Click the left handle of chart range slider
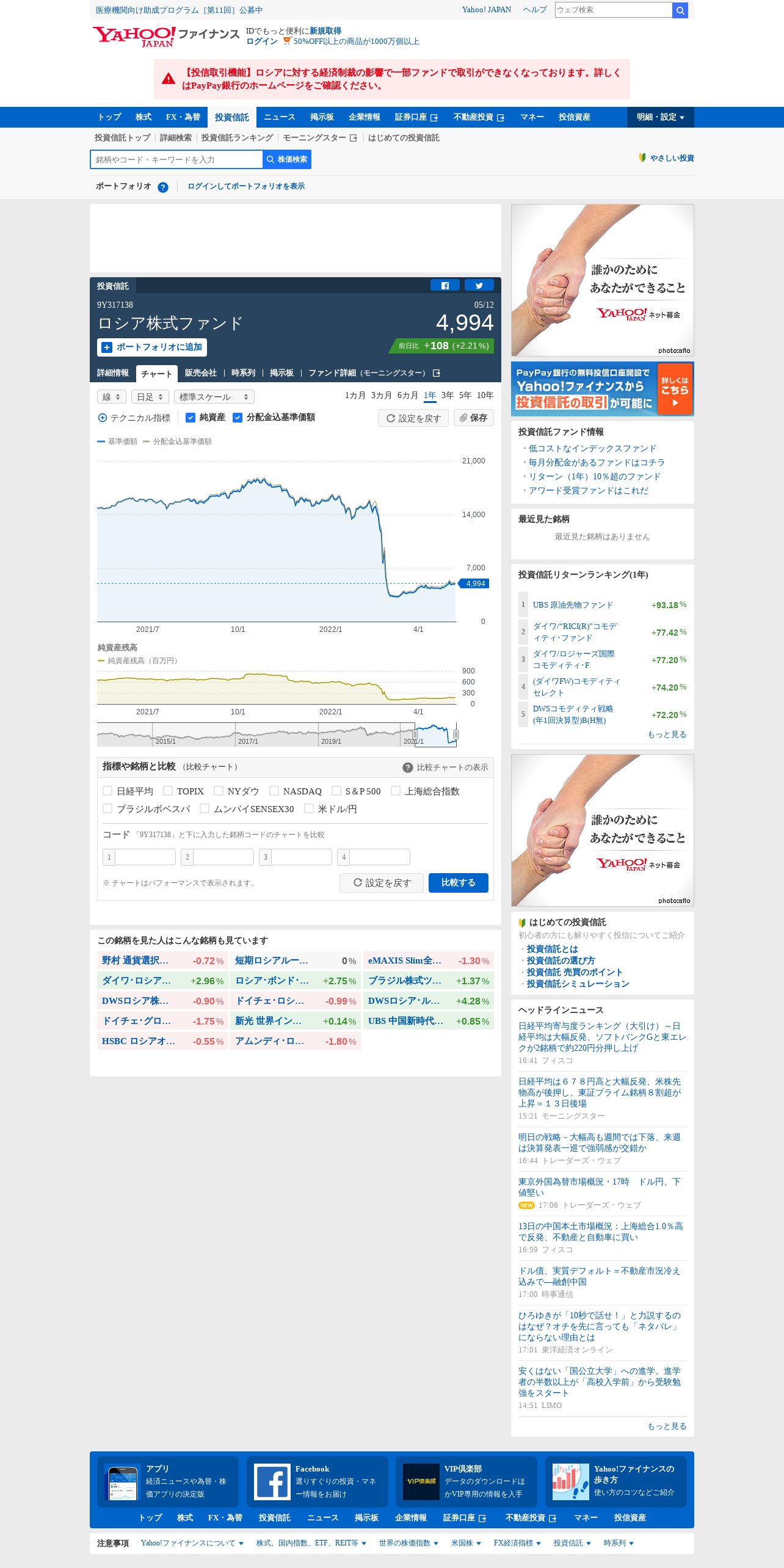The image size is (784, 1568). (x=415, y=735)
